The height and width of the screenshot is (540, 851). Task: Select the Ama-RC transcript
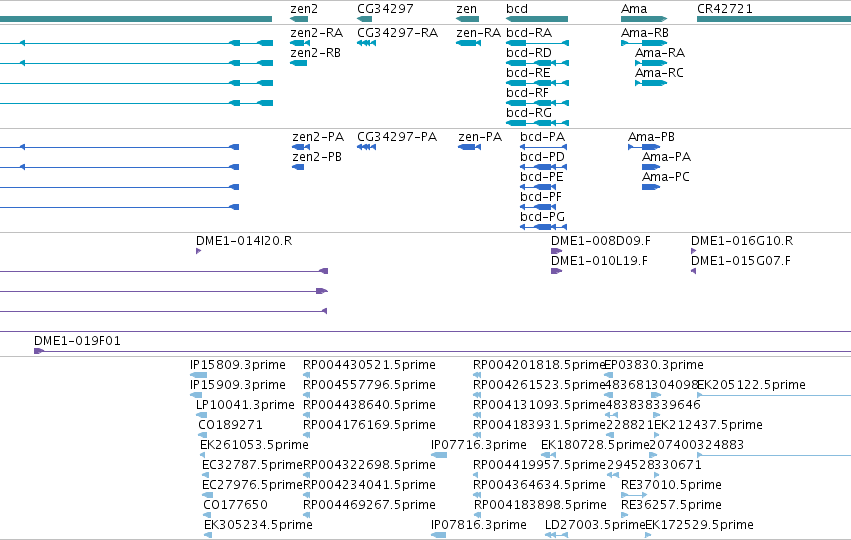pyautogui.click(x=659, y=73)
